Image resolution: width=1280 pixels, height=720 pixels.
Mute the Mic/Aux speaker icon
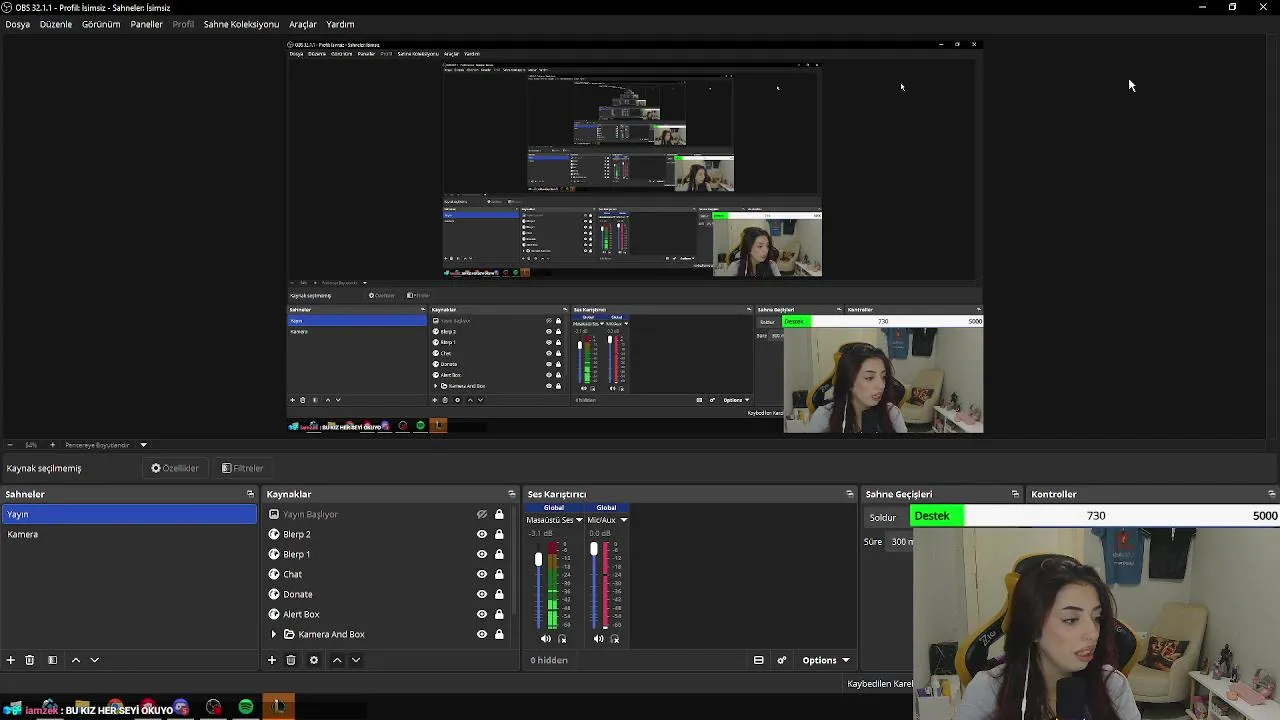pyautogui.click(x=598, y=639)
